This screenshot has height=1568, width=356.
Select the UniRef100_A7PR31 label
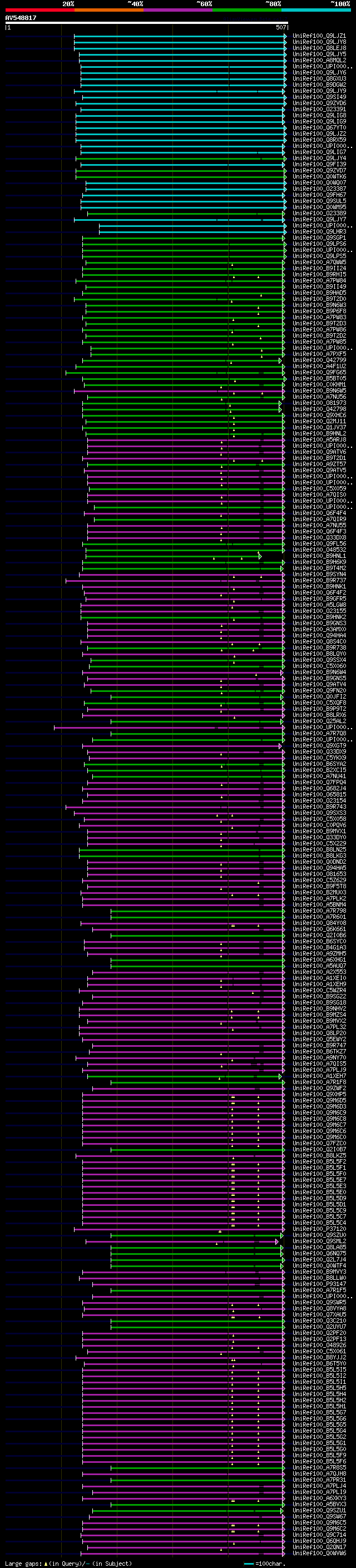click(319, 1480)
